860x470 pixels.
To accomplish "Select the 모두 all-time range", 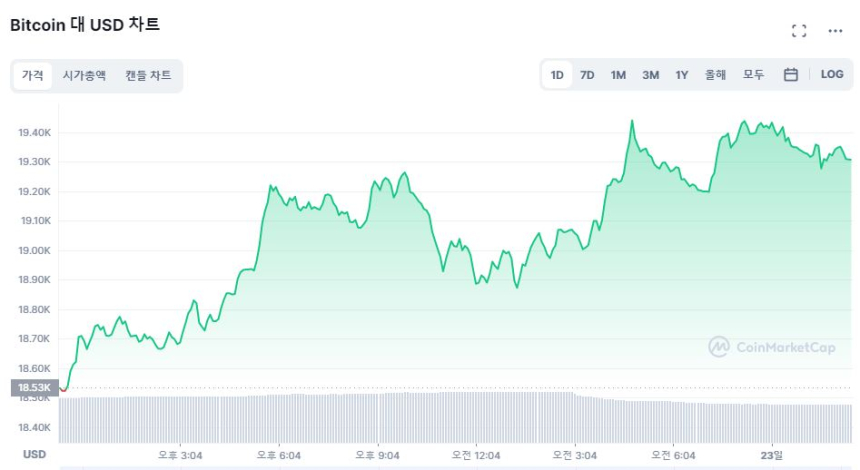I will [x=753, y=75].
